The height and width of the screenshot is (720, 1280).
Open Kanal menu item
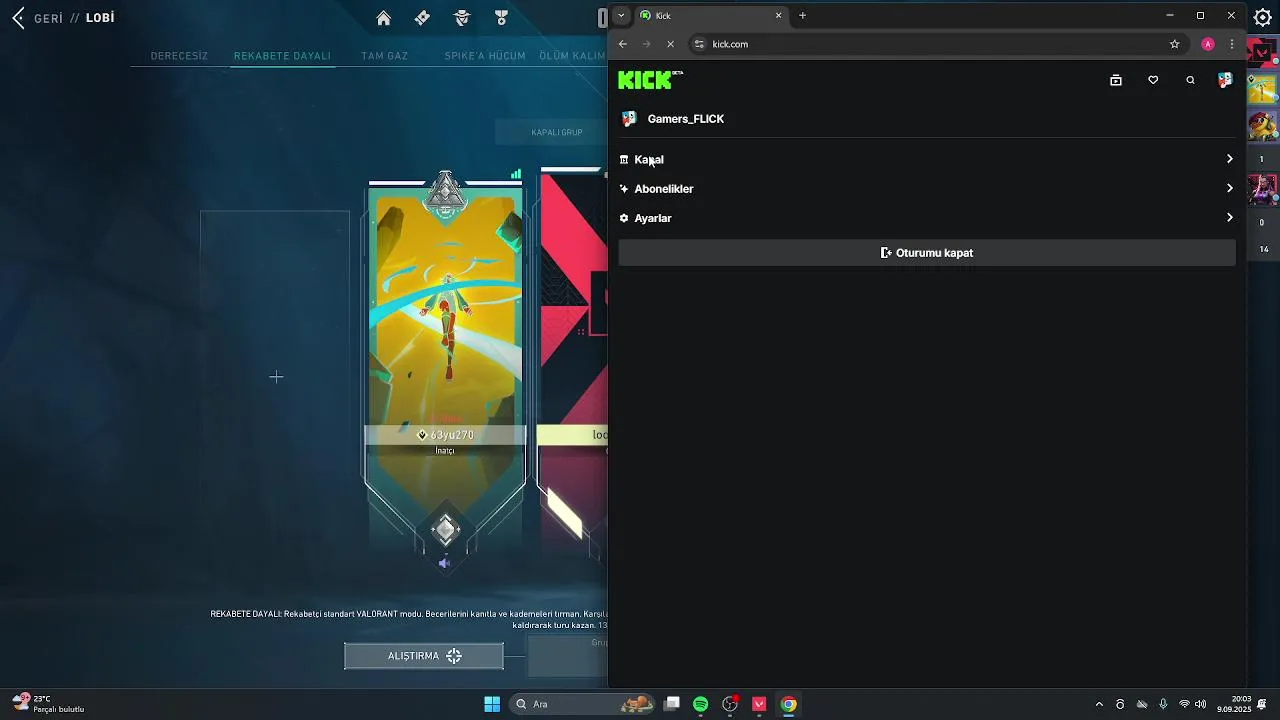point(927,159)
